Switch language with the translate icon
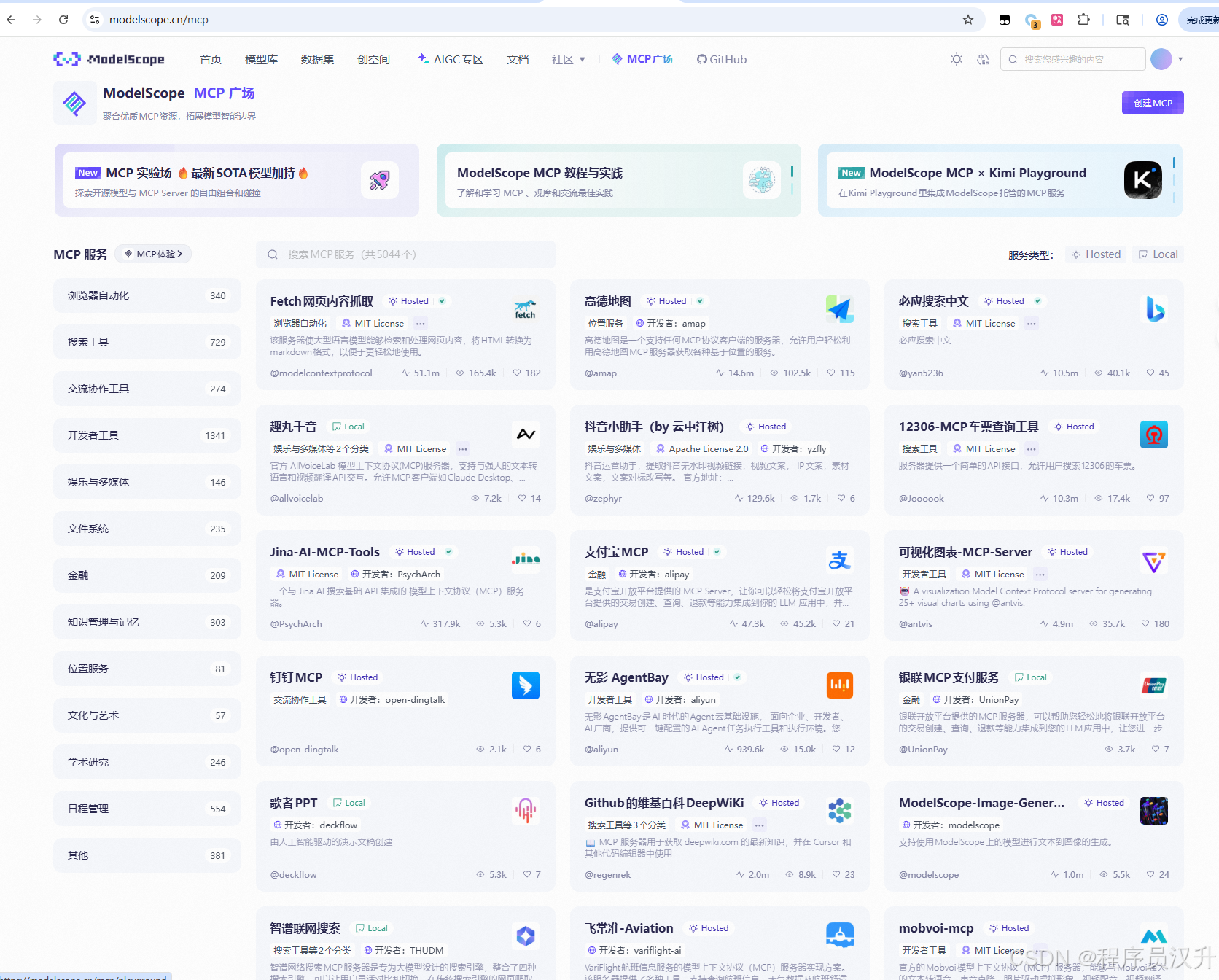The image size is (1219, 980). pyautogui.click(x=983, y=59)
